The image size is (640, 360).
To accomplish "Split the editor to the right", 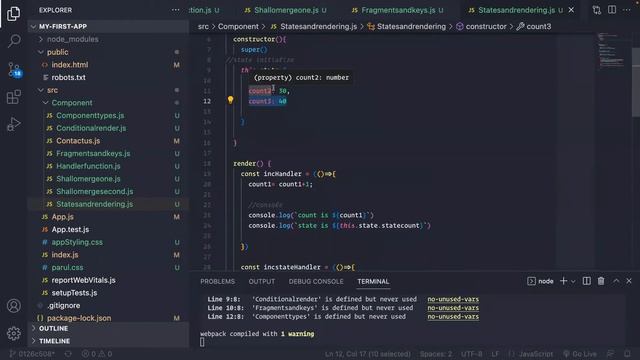I will tap(612, 10).
